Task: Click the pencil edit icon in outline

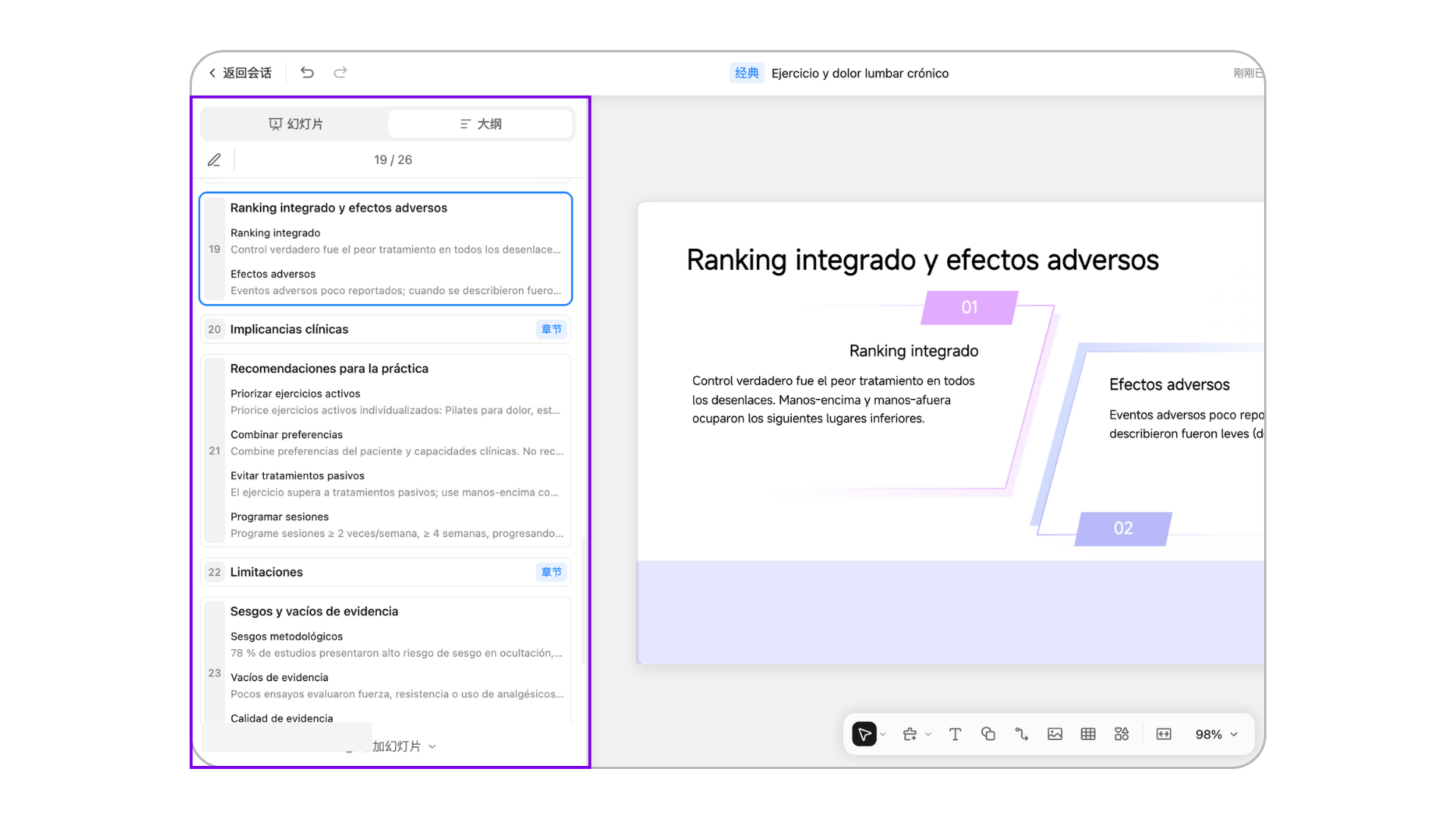Action: [215, 160]
